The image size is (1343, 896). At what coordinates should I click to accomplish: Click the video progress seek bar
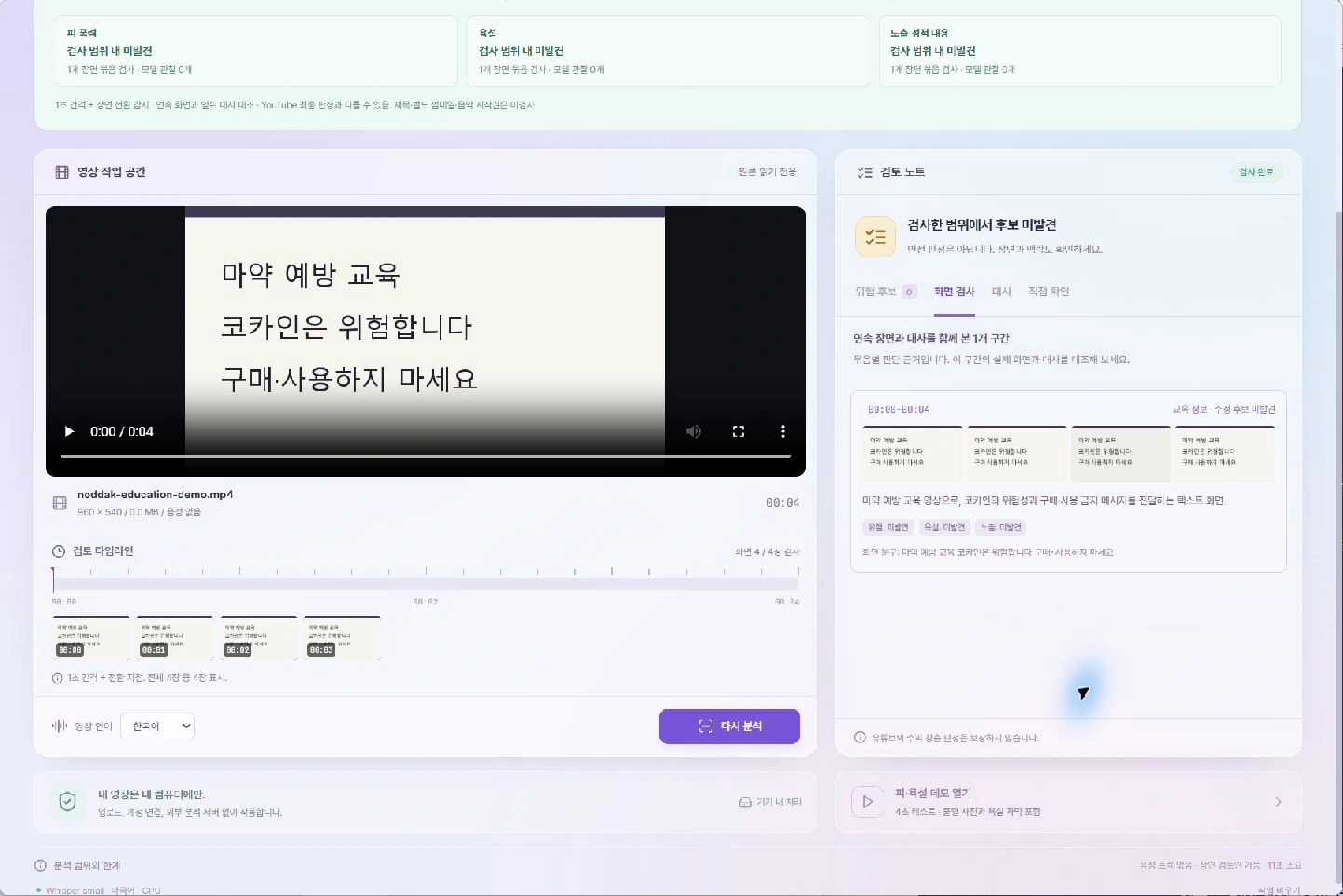[x=426, y=456]
